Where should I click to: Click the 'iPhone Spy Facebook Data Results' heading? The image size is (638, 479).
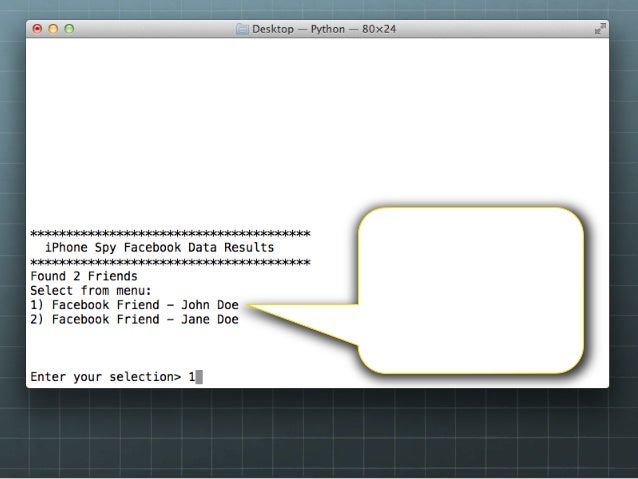click(160, 248)
